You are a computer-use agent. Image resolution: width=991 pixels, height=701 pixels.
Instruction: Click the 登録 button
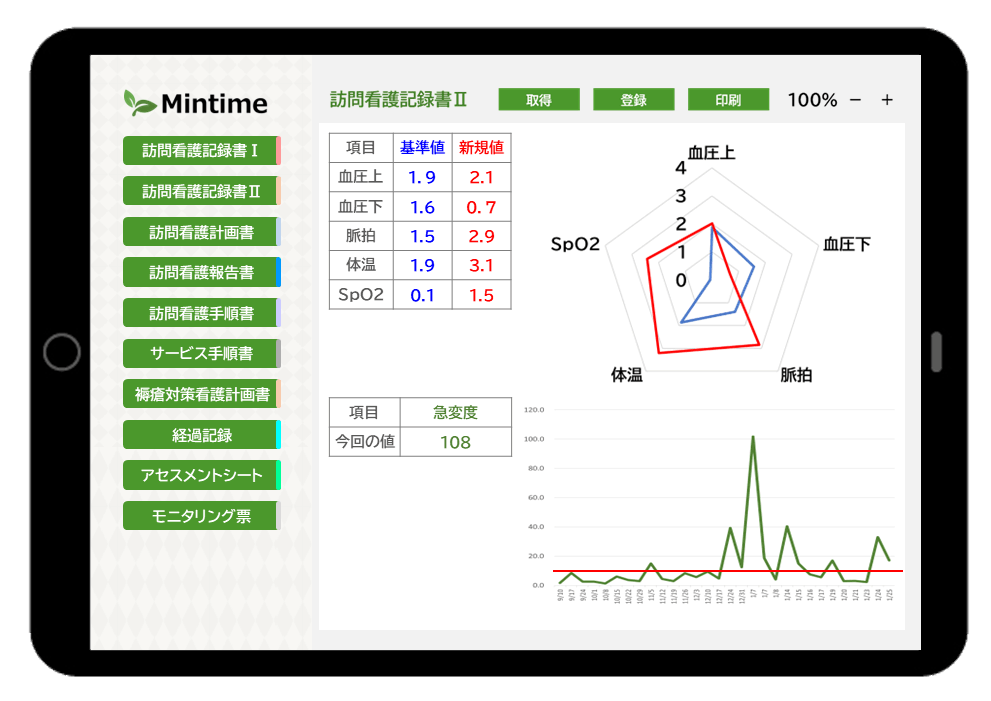(634, 100)
